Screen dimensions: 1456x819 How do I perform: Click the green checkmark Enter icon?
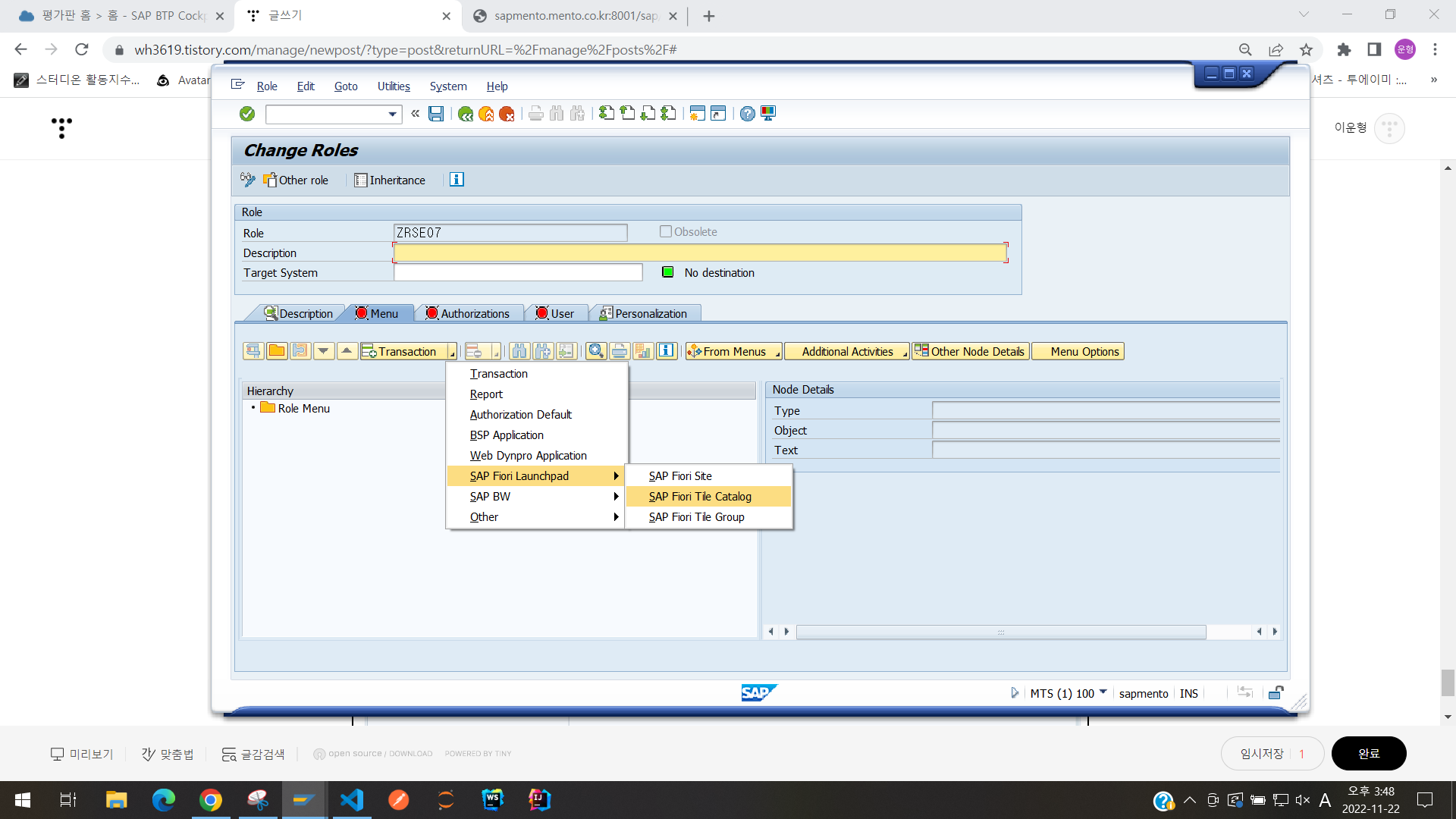(x=247, y=114)
